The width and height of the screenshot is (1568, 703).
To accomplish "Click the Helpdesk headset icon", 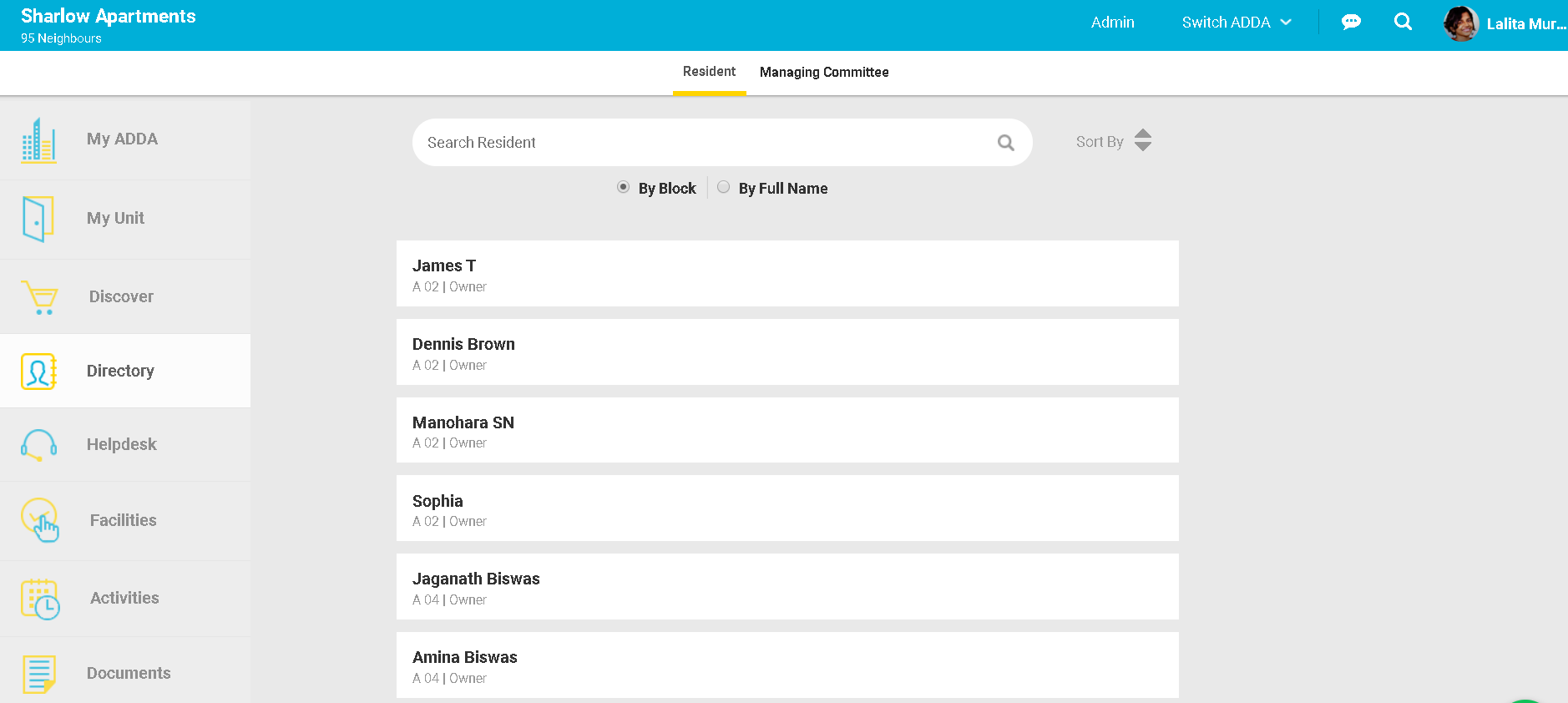I will click(38, 445).
